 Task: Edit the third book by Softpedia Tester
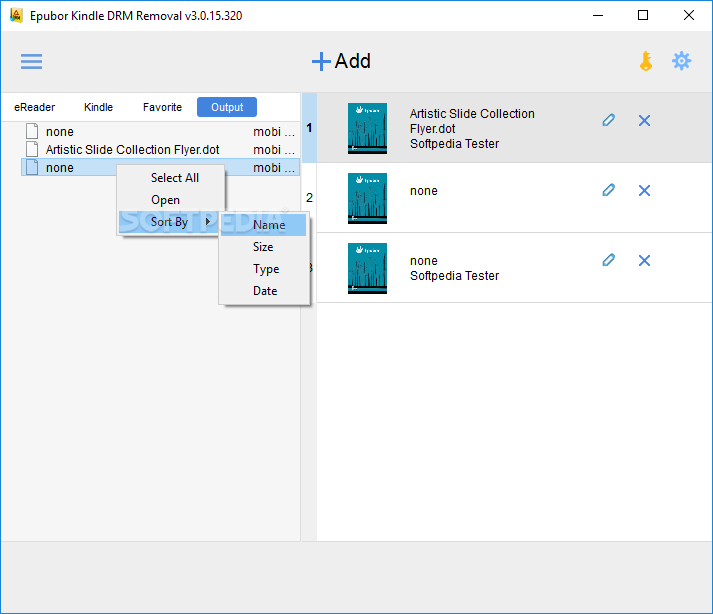coord(608,260)
